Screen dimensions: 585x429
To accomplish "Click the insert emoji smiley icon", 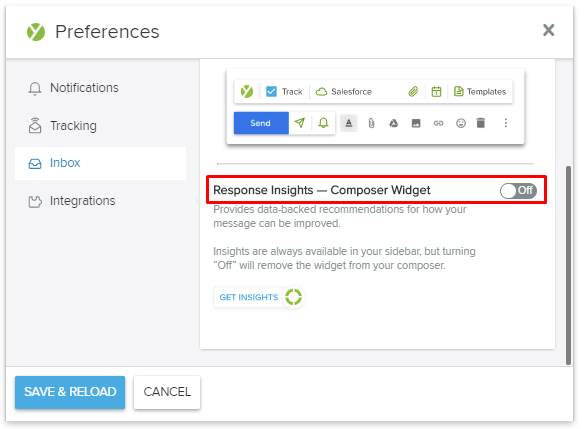I will pos(461,123).
